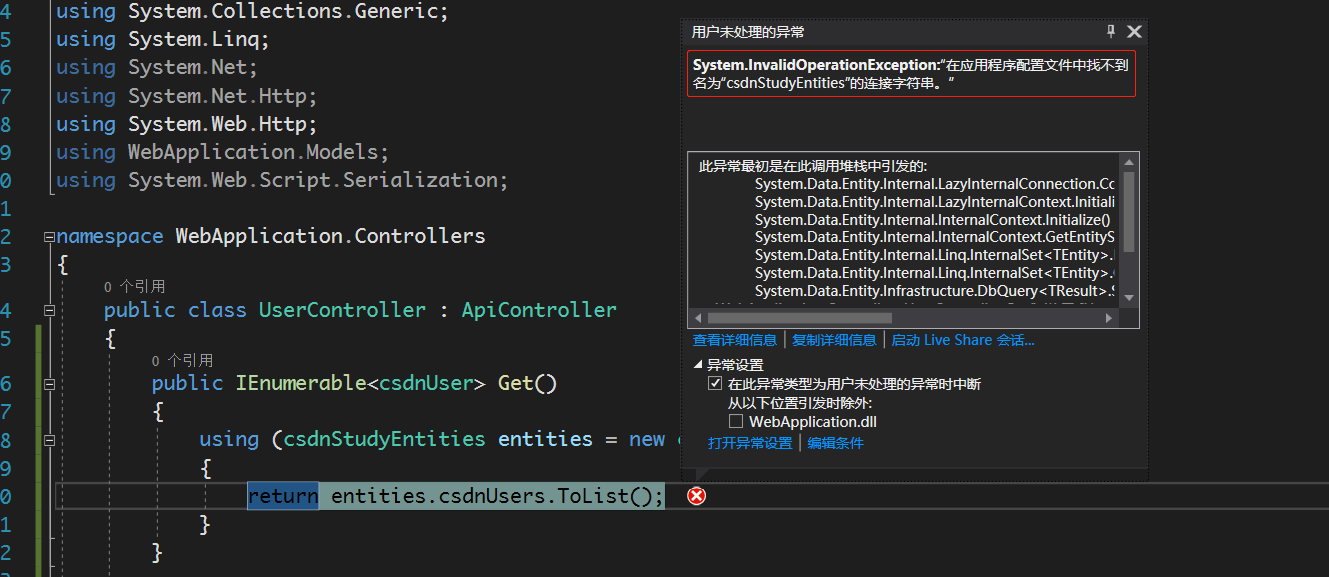The width and height of the screenshot is (1329, 577).
Task: Select the InternalContext.Initialize() call stack entry
Action: point(934,219)
